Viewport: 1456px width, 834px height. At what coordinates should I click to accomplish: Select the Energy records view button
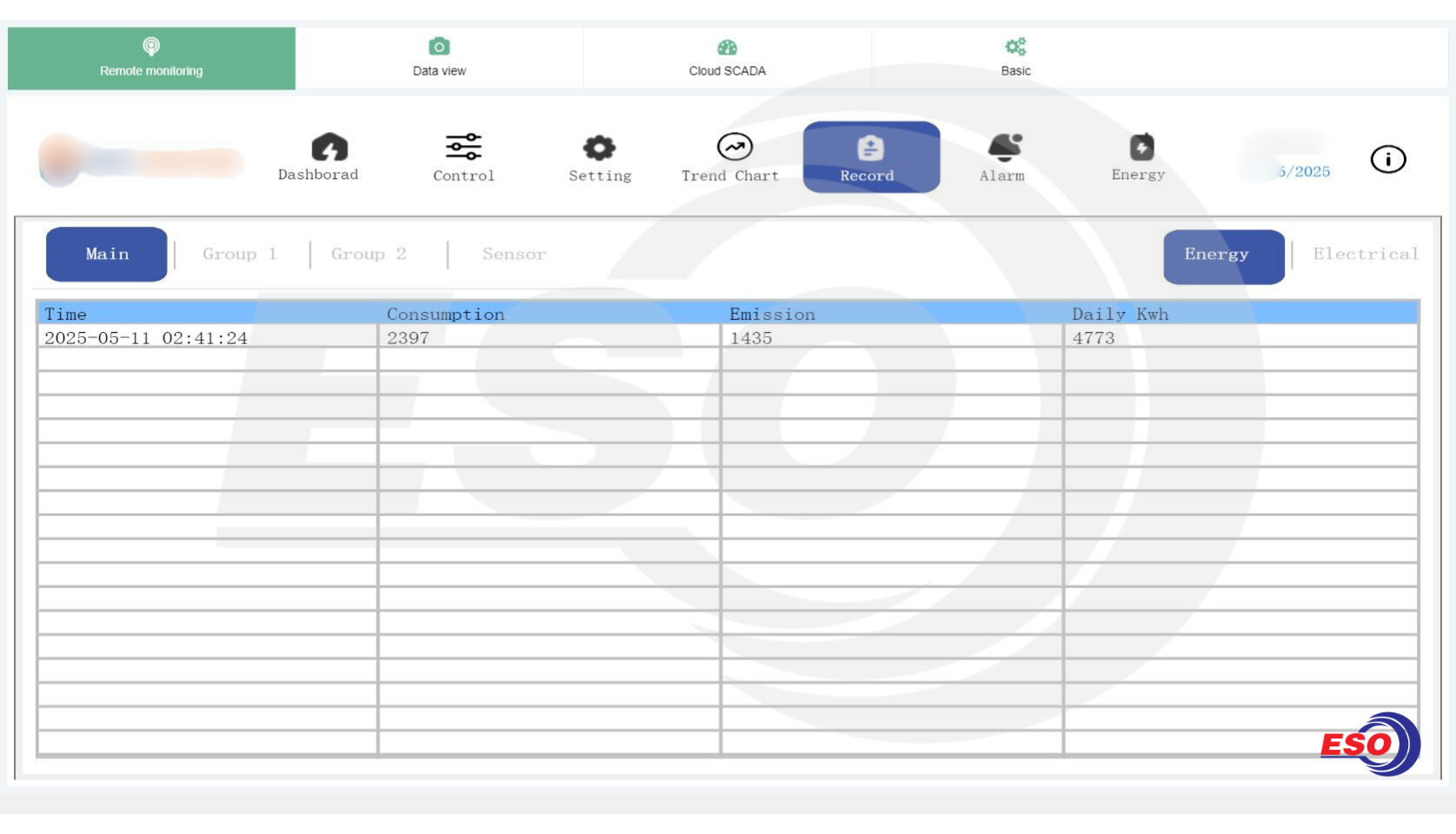1223,256
